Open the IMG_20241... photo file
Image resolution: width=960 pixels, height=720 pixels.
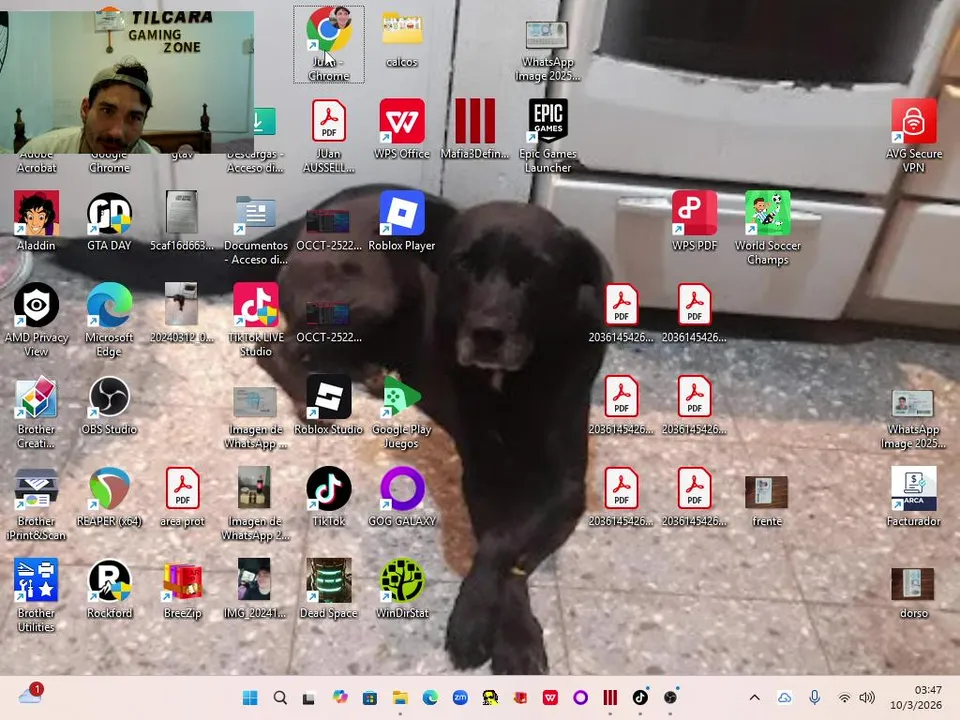tap(255, 588)
